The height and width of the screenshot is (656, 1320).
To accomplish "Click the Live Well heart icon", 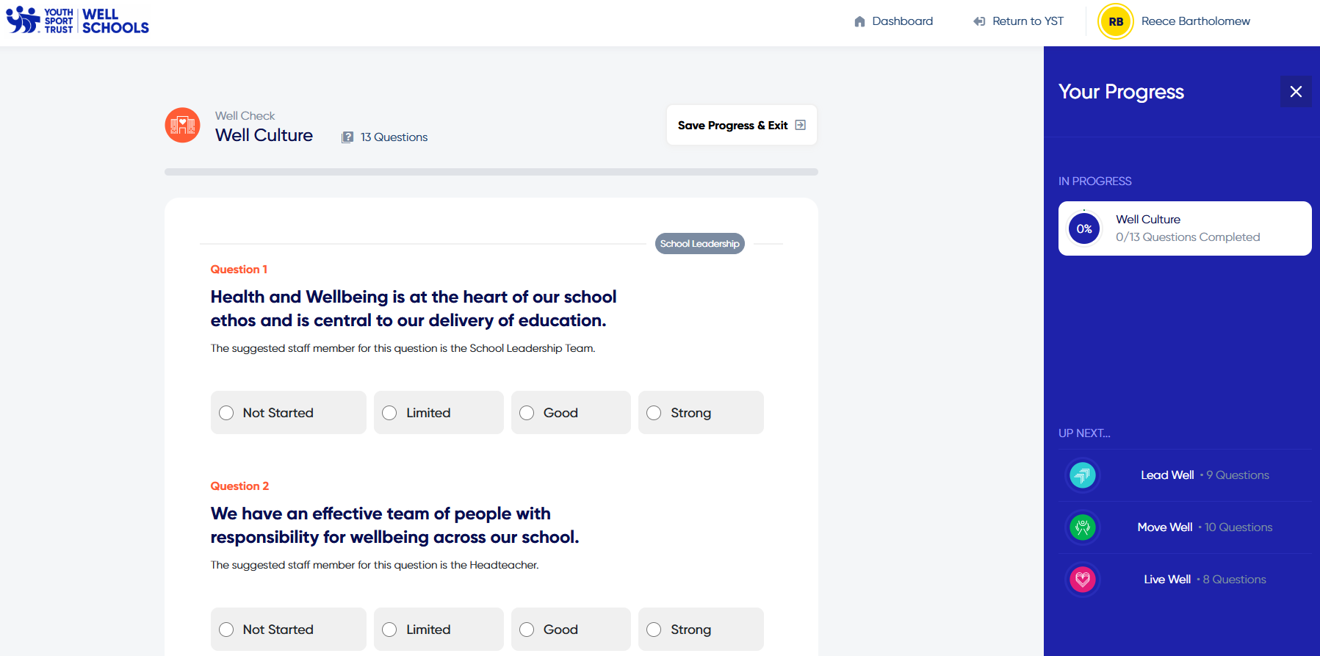I will (1082, 579).
